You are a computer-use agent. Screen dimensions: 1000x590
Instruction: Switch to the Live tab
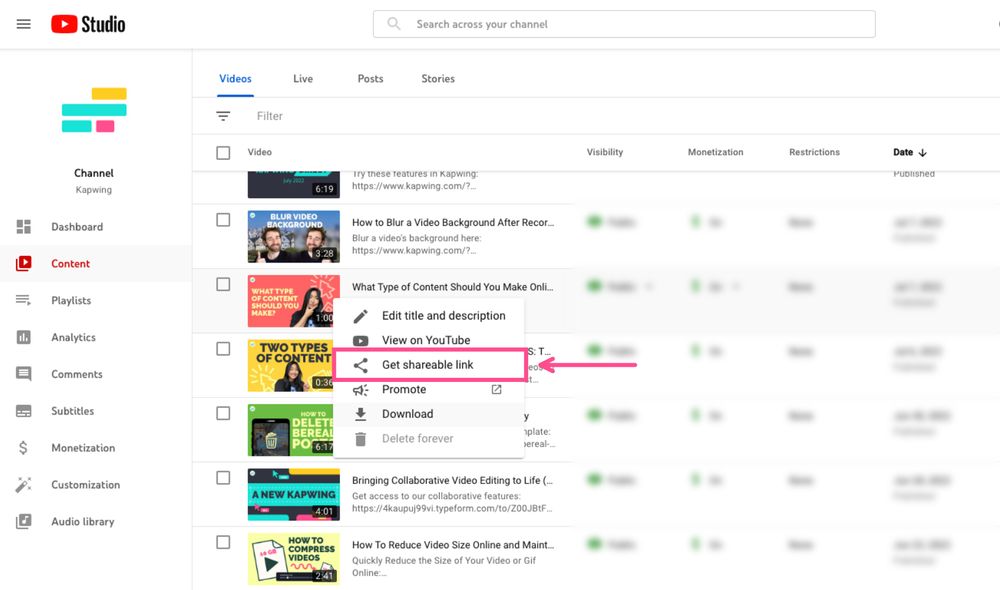(x=303, y=79)
